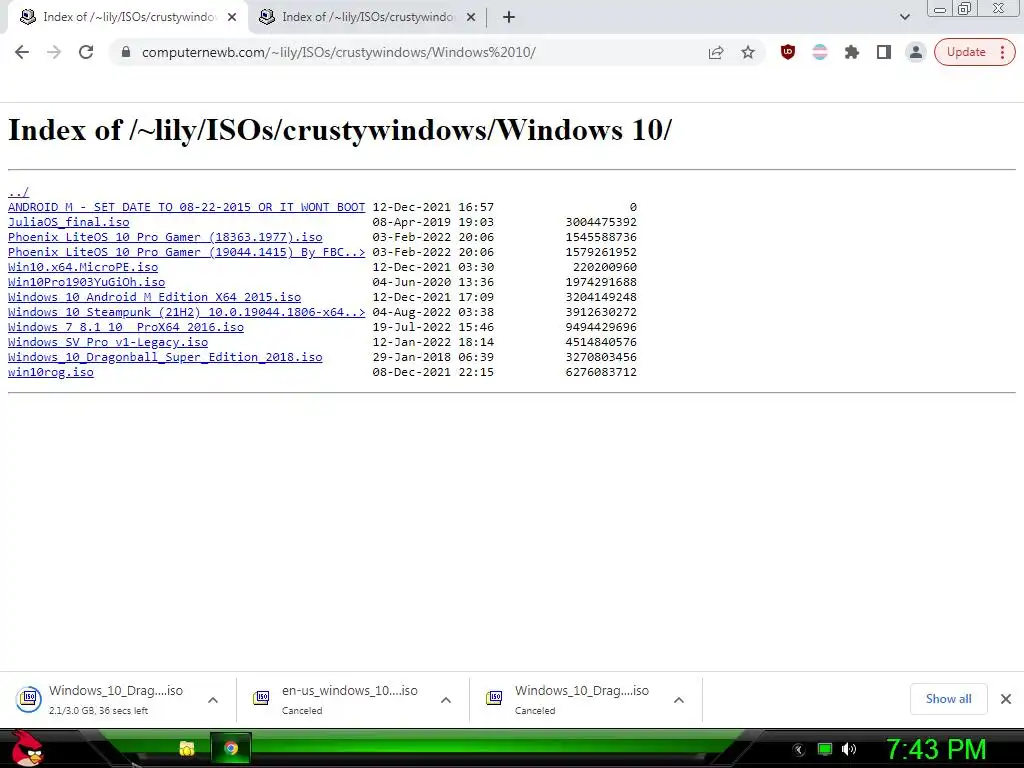This screenshot has height=768, width=1024.
Task: Open the volume speaker tray icon
Action: pos(849,749)
